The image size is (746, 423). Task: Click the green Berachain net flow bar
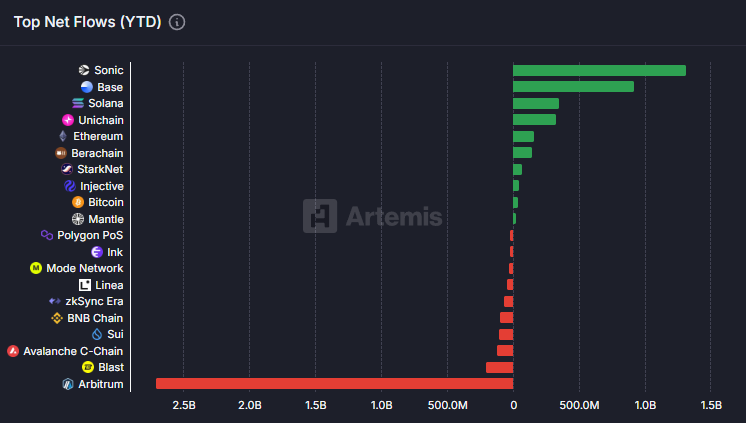(x=522, y=153)
